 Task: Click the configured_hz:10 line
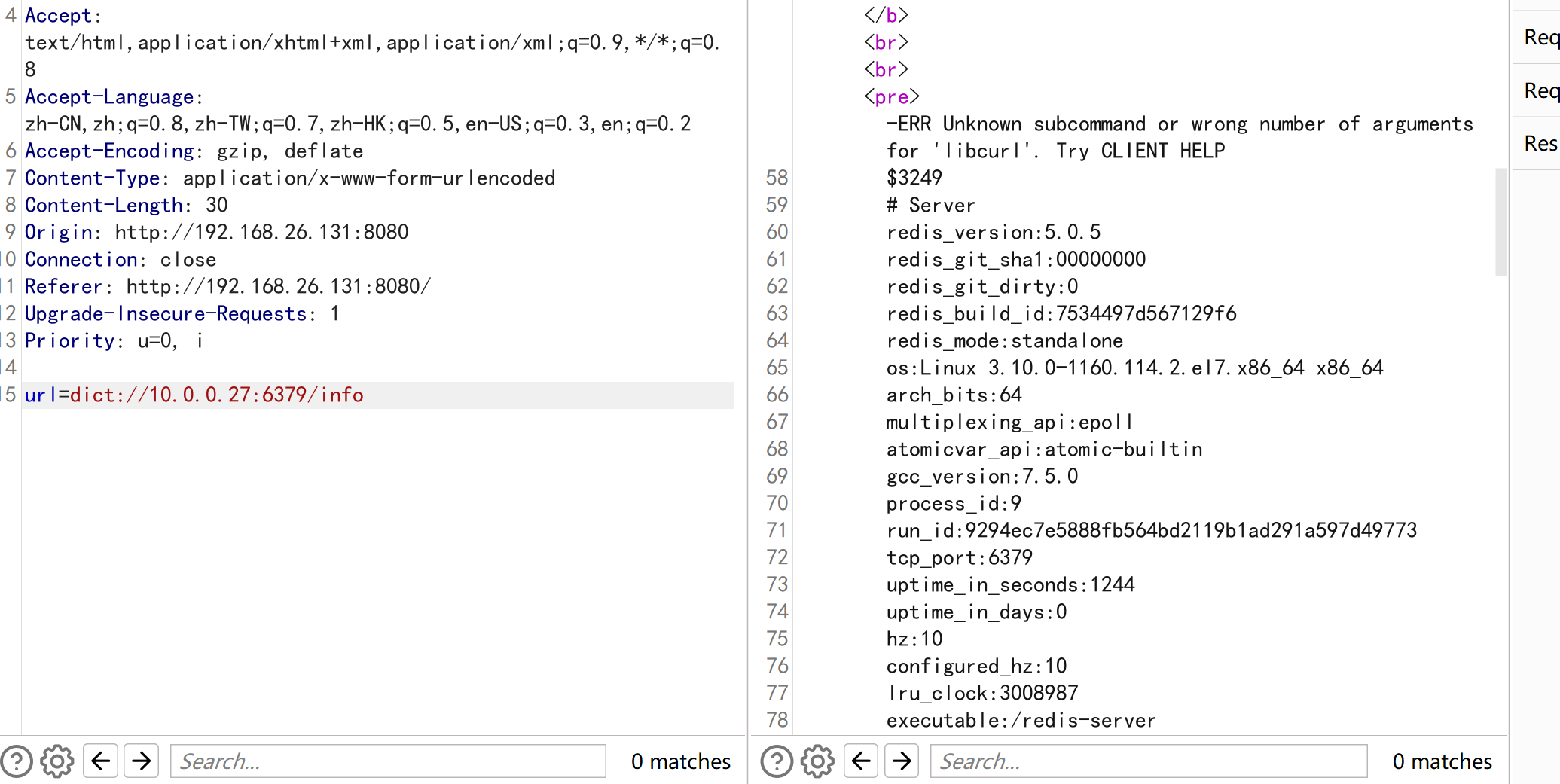(976, 666)
